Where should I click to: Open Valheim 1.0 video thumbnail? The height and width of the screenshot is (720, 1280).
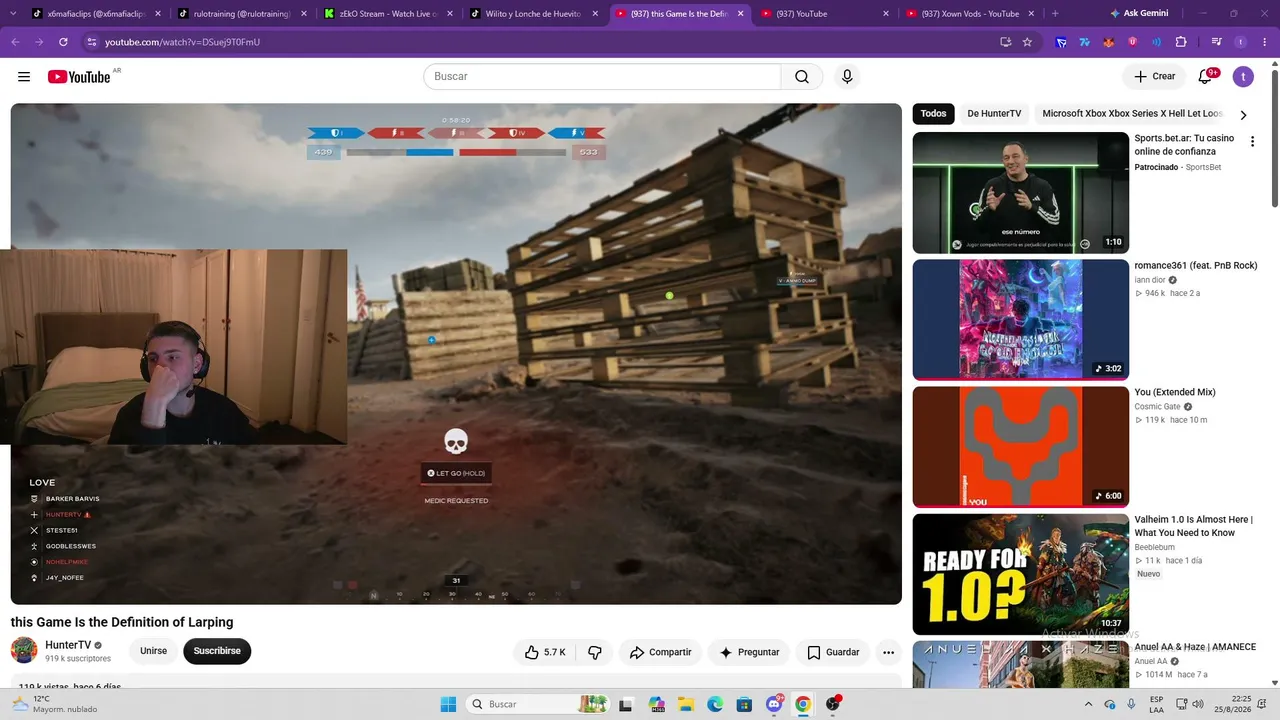coord(1021,574)
